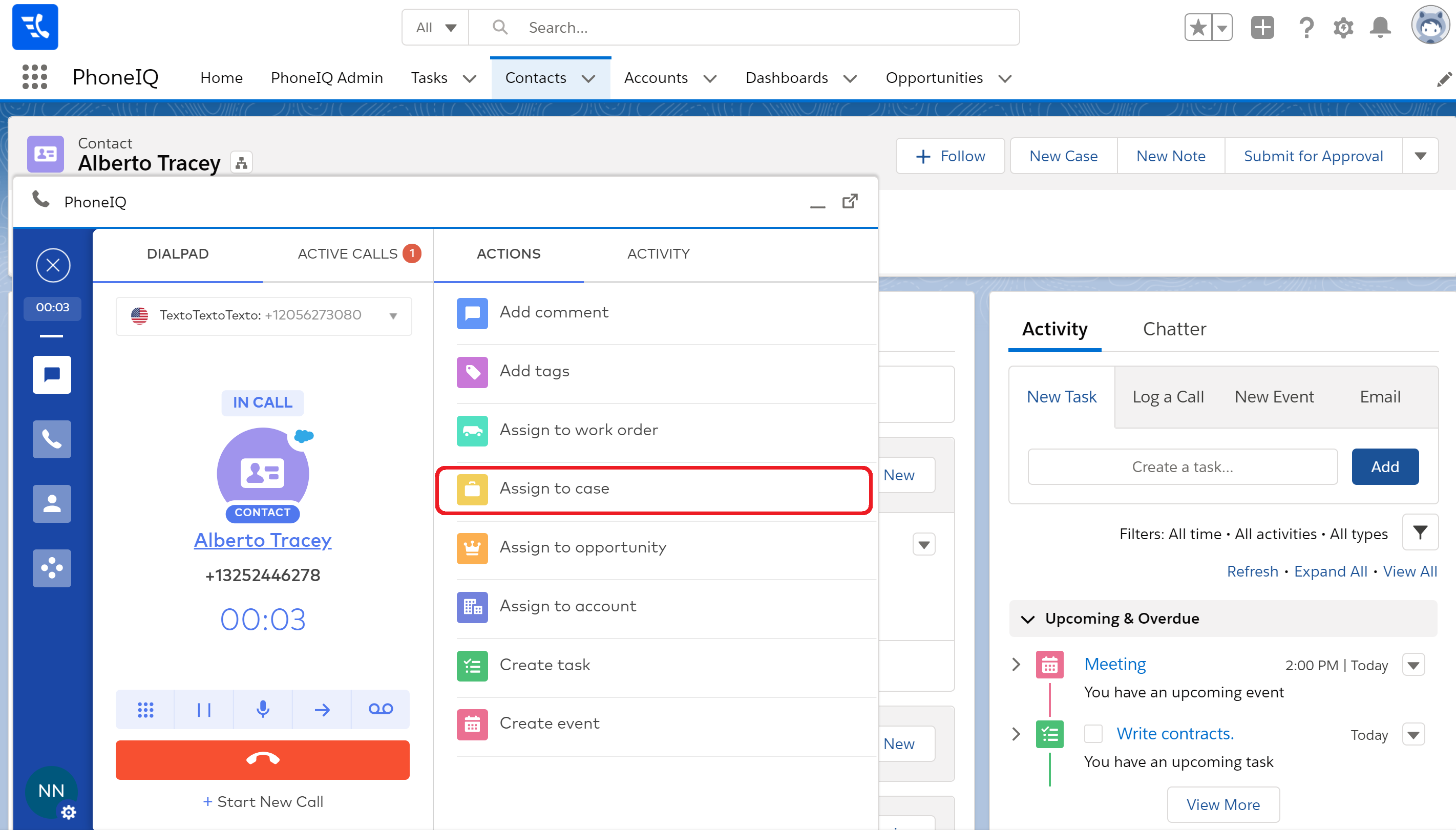
Task: Mute the microphone in call controls
Action: point(263,709)
